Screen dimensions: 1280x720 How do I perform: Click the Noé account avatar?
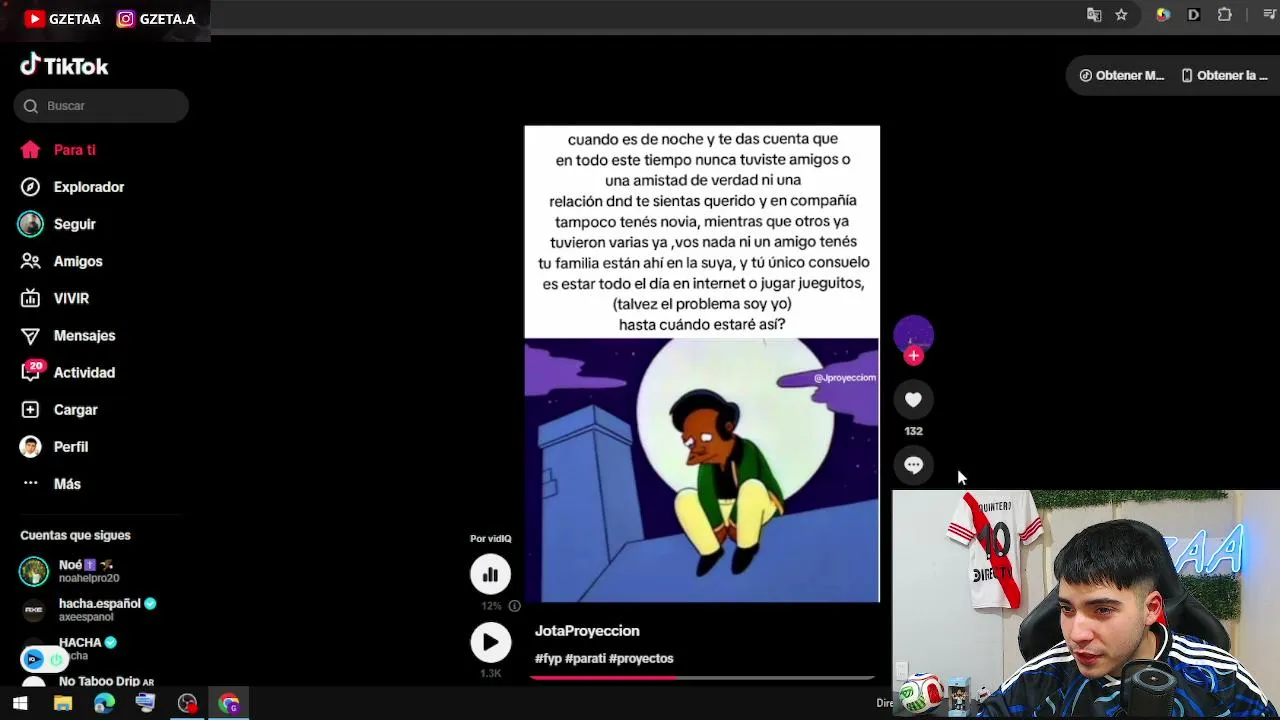tap(34, 571)
